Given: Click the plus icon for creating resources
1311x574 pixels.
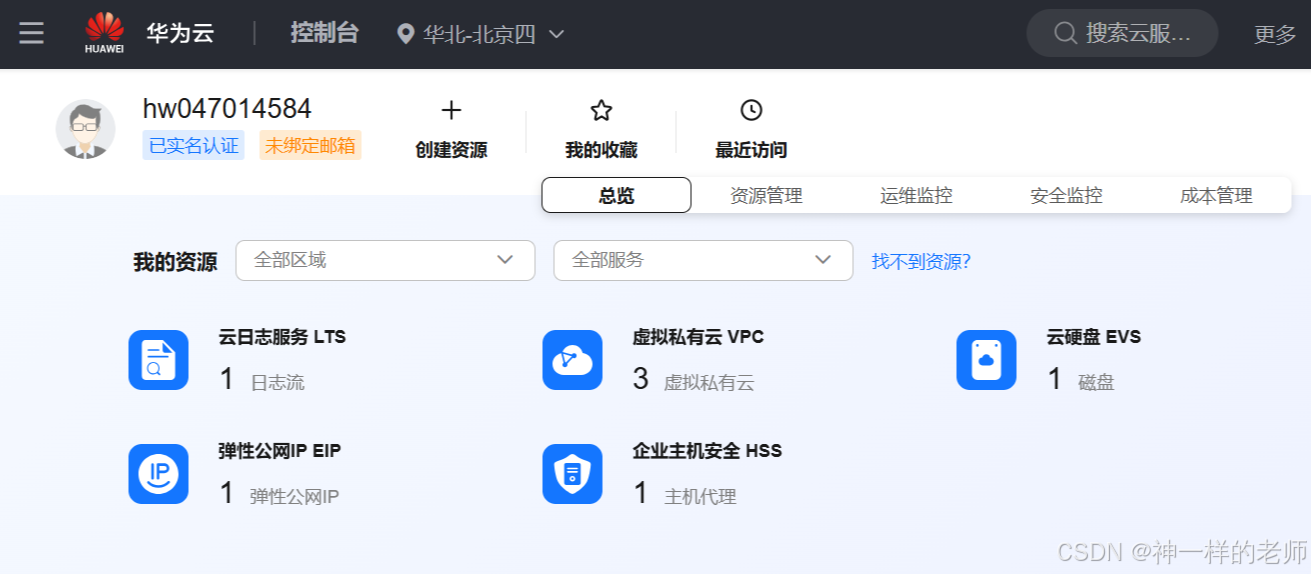Looking at the screenshot, I should click(x=451, y=110).
